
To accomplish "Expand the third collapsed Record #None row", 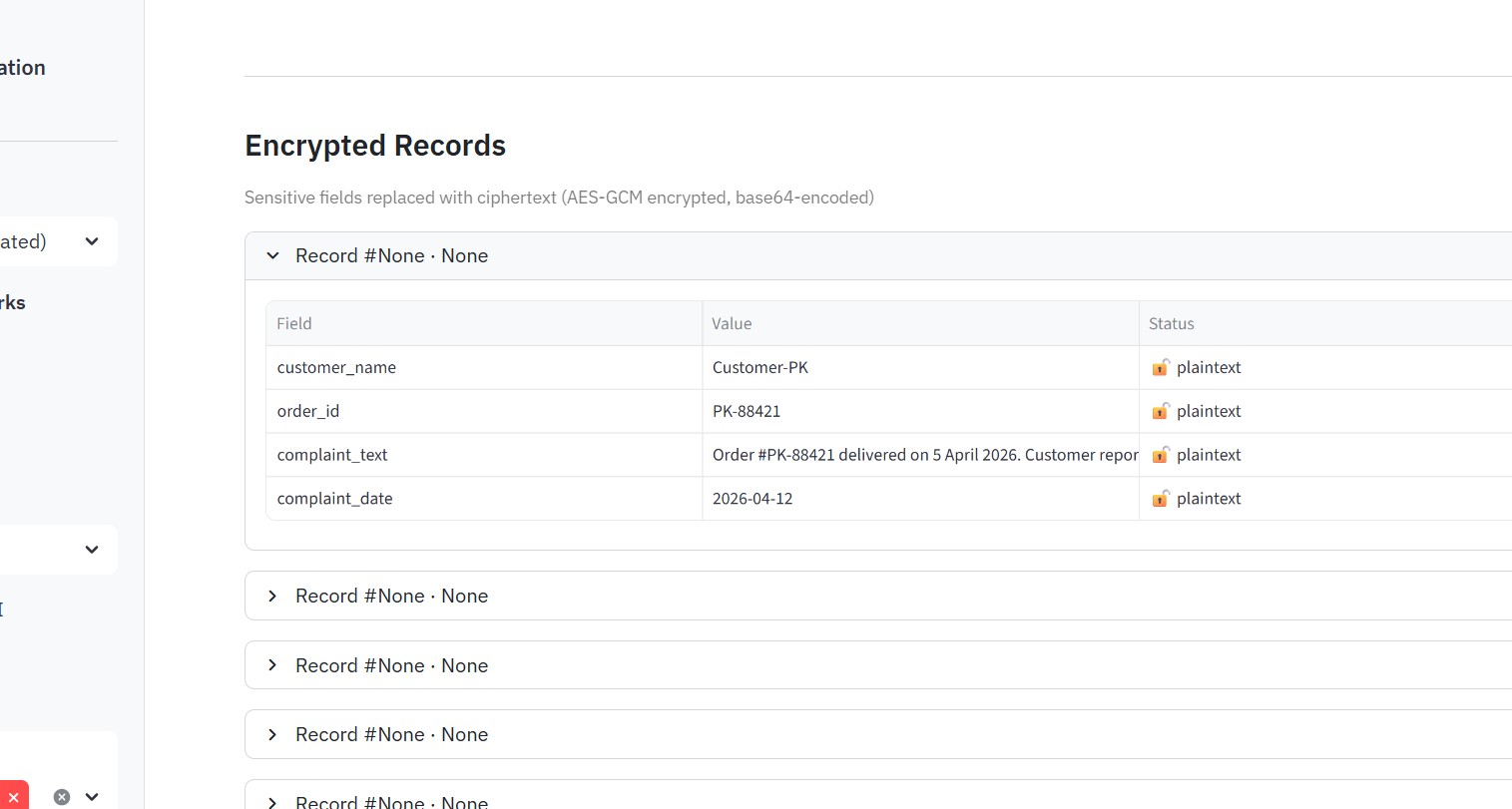I will pyautogui.click(x=878, y=734).
